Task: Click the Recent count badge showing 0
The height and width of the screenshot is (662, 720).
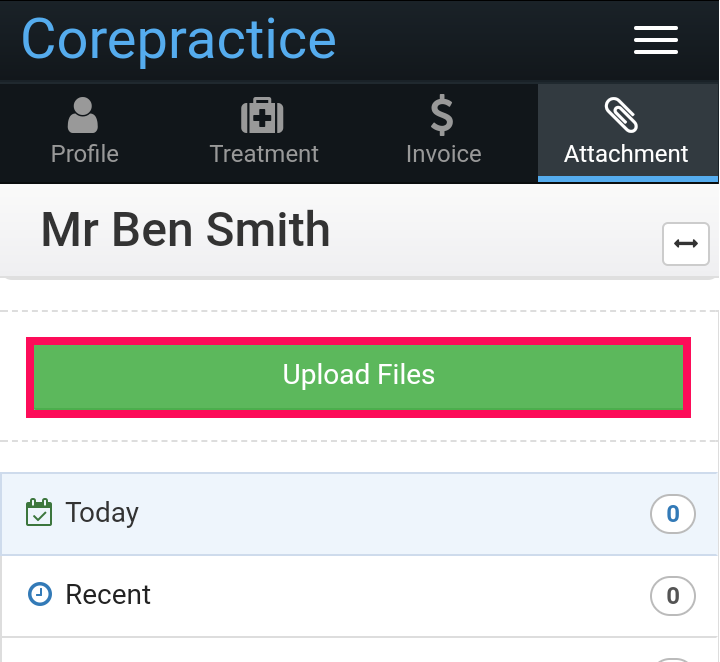Action: pos(673,595)
